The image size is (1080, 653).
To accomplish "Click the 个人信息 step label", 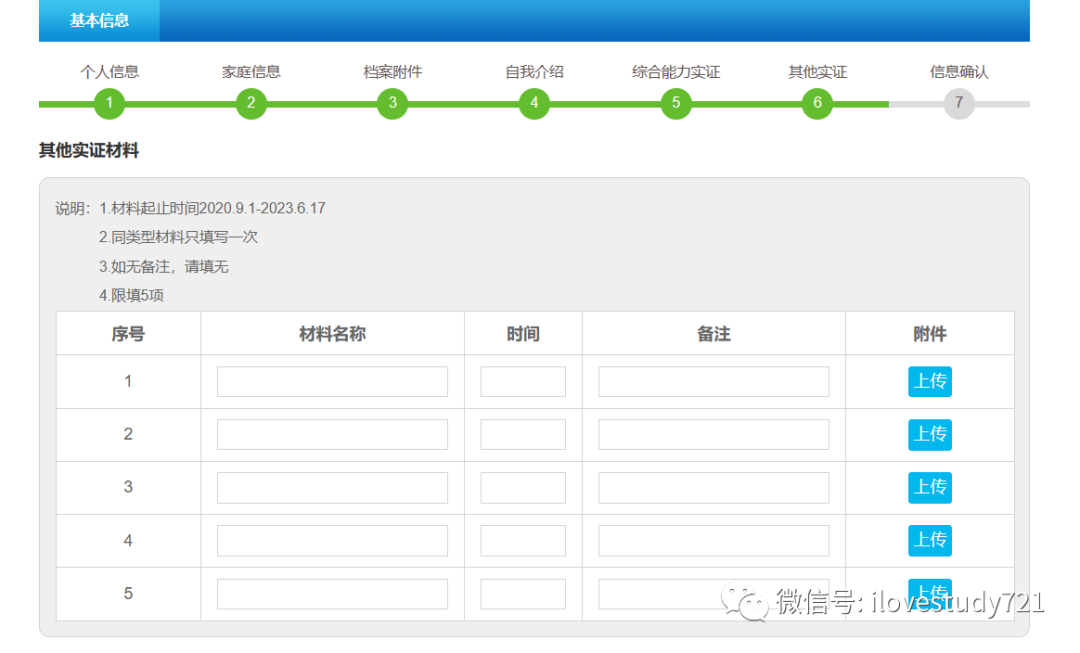I will tap(109, 71).
